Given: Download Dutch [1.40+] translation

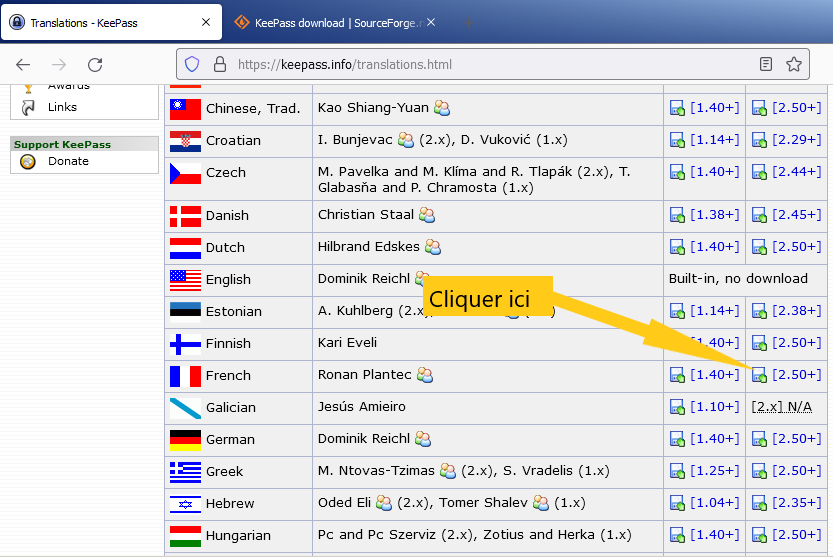Looking at the screenshot, I should tap(715, 247).
